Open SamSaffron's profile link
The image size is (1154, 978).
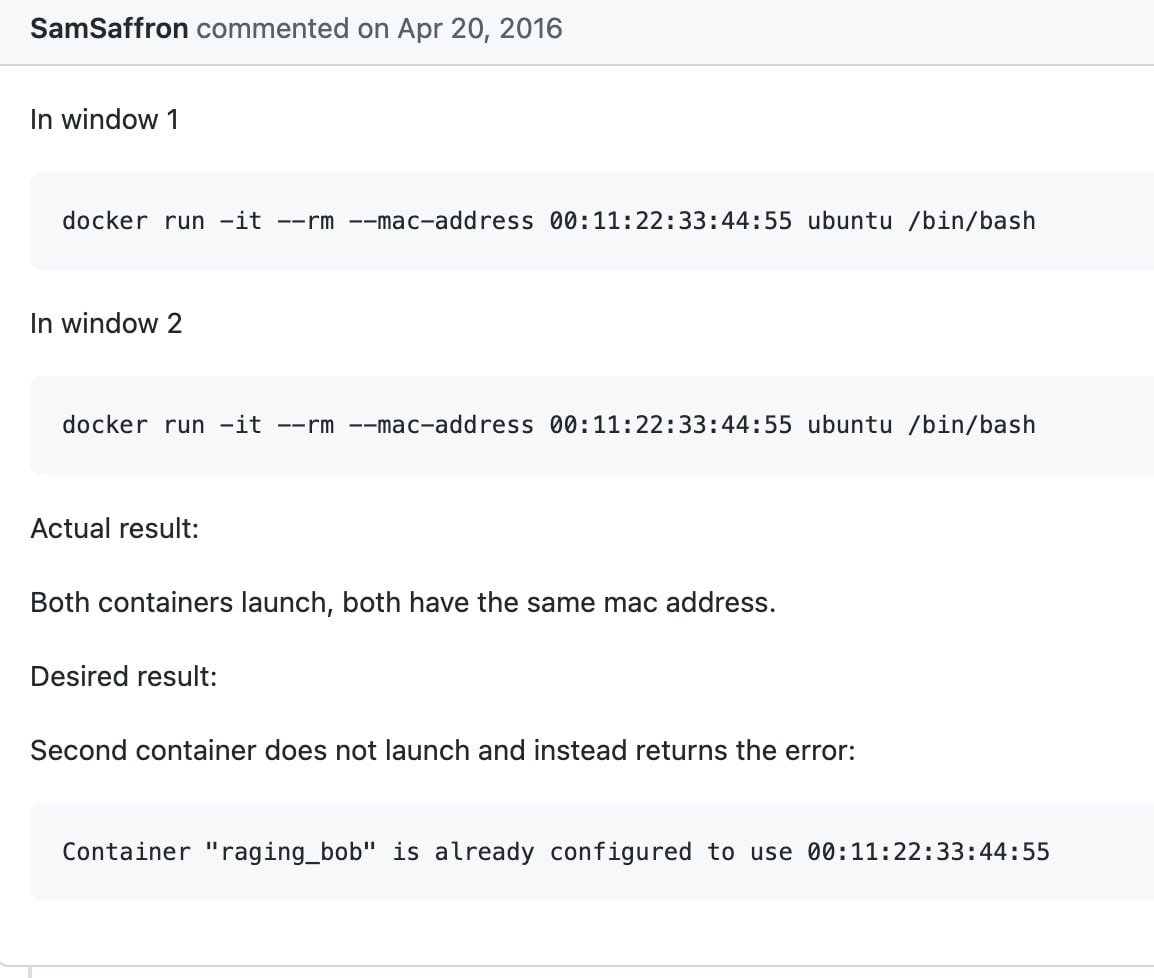109,28
